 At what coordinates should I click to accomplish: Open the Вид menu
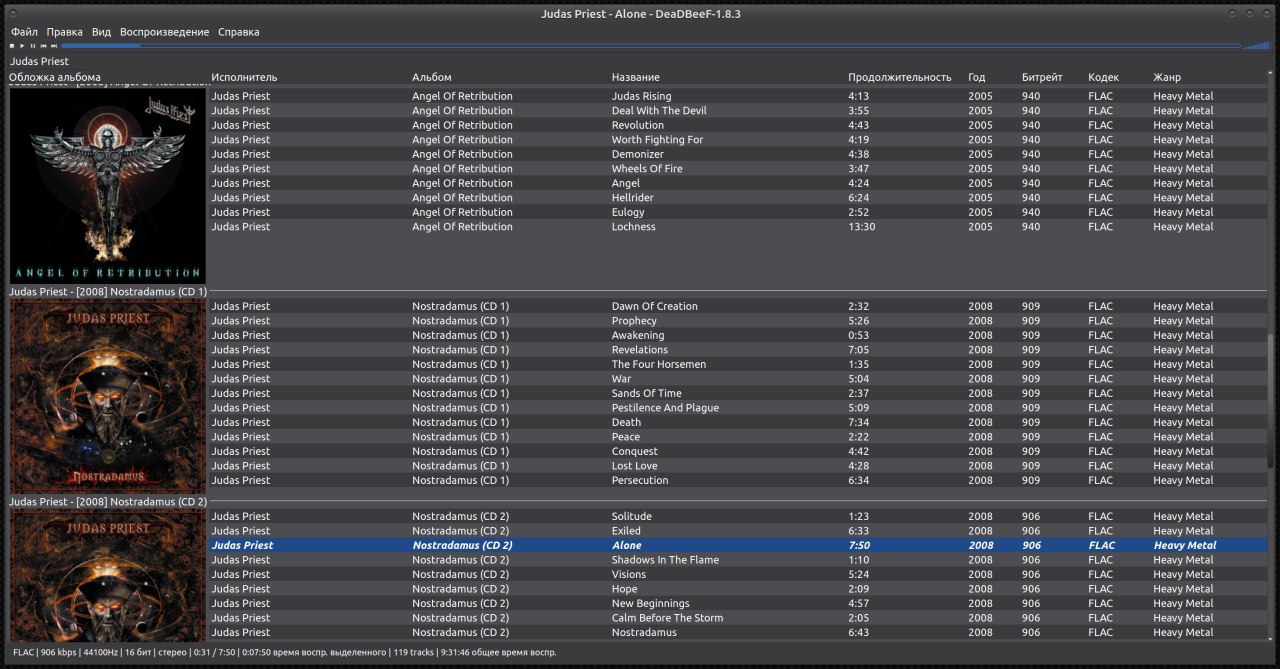click(101, 32)
